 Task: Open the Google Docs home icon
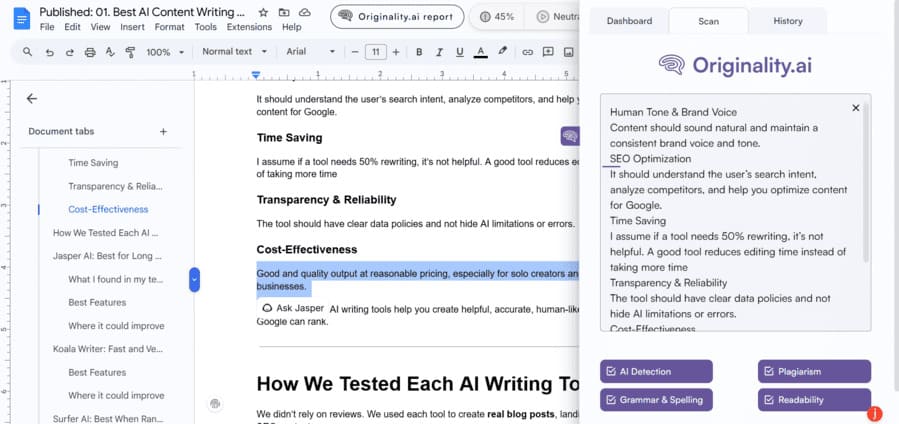pos(22,18)
